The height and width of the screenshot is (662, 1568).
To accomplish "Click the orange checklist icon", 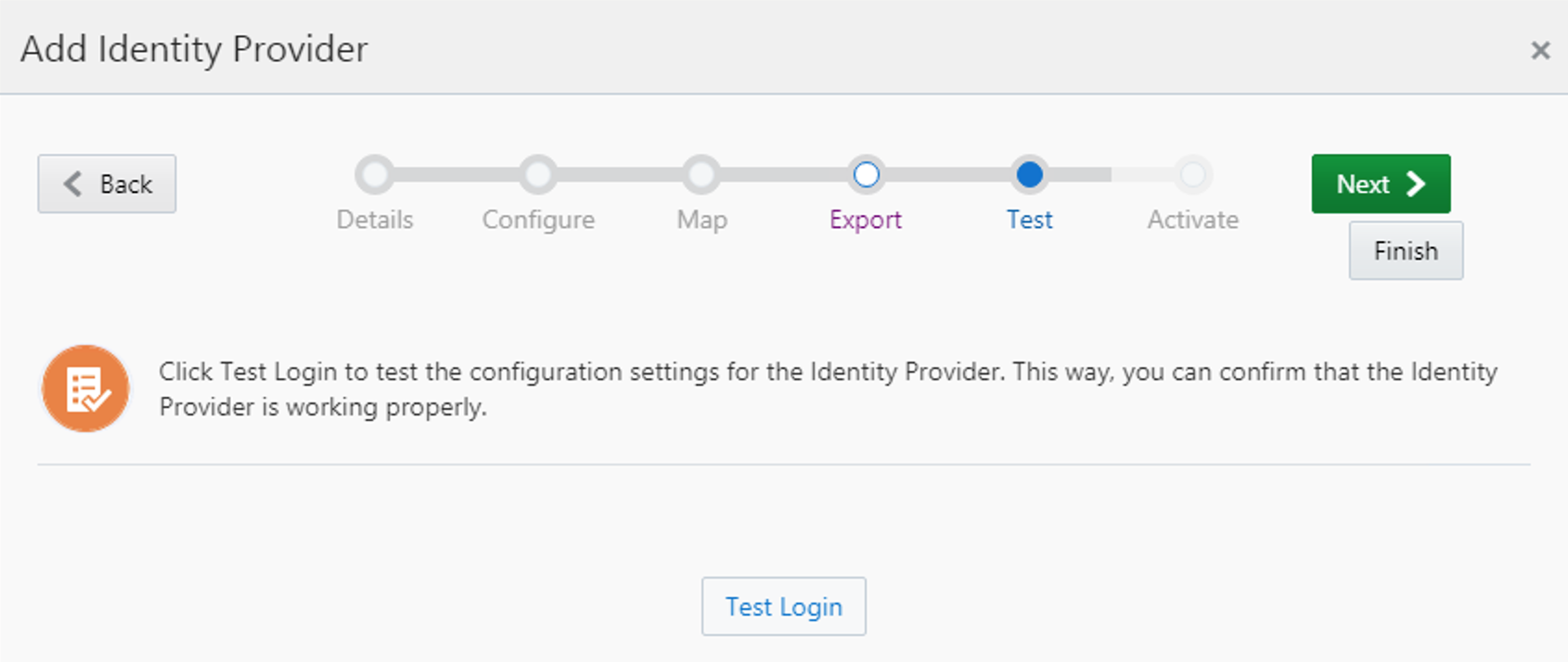I will pos(85,388).
